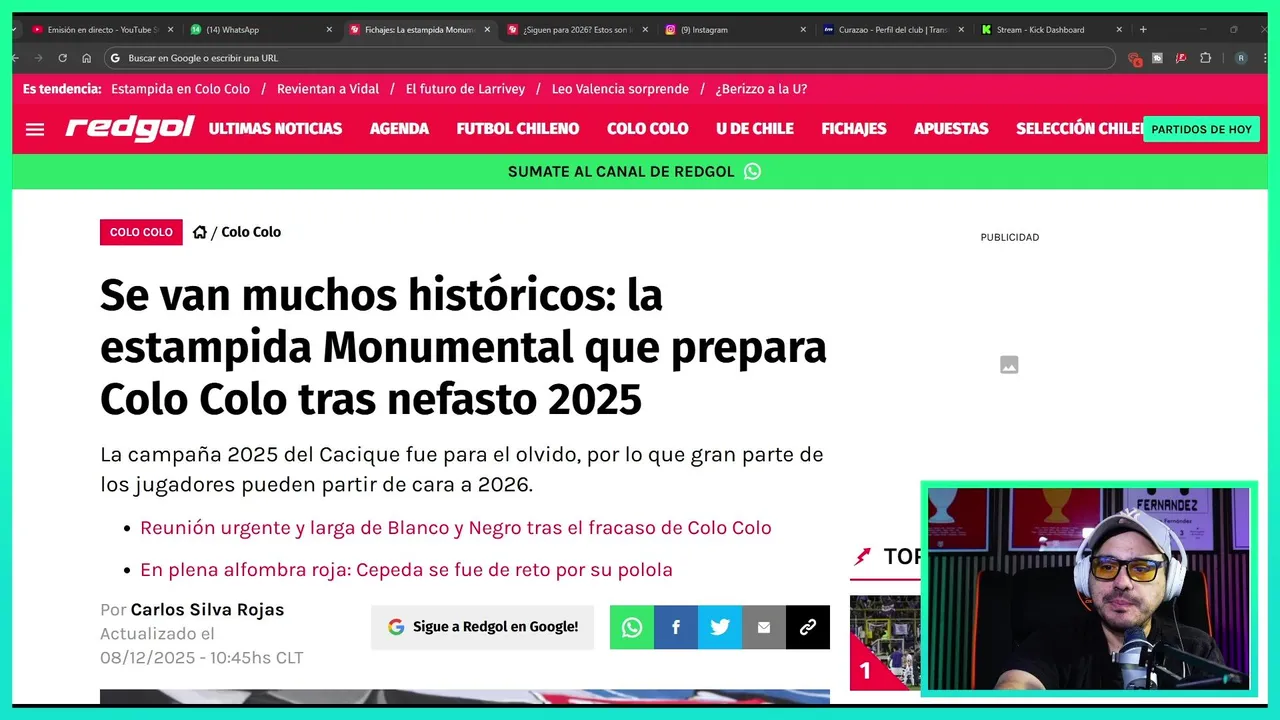1280x720 pixels.
Task: Reload the page with the refresh icon
Action: [62, 58]
